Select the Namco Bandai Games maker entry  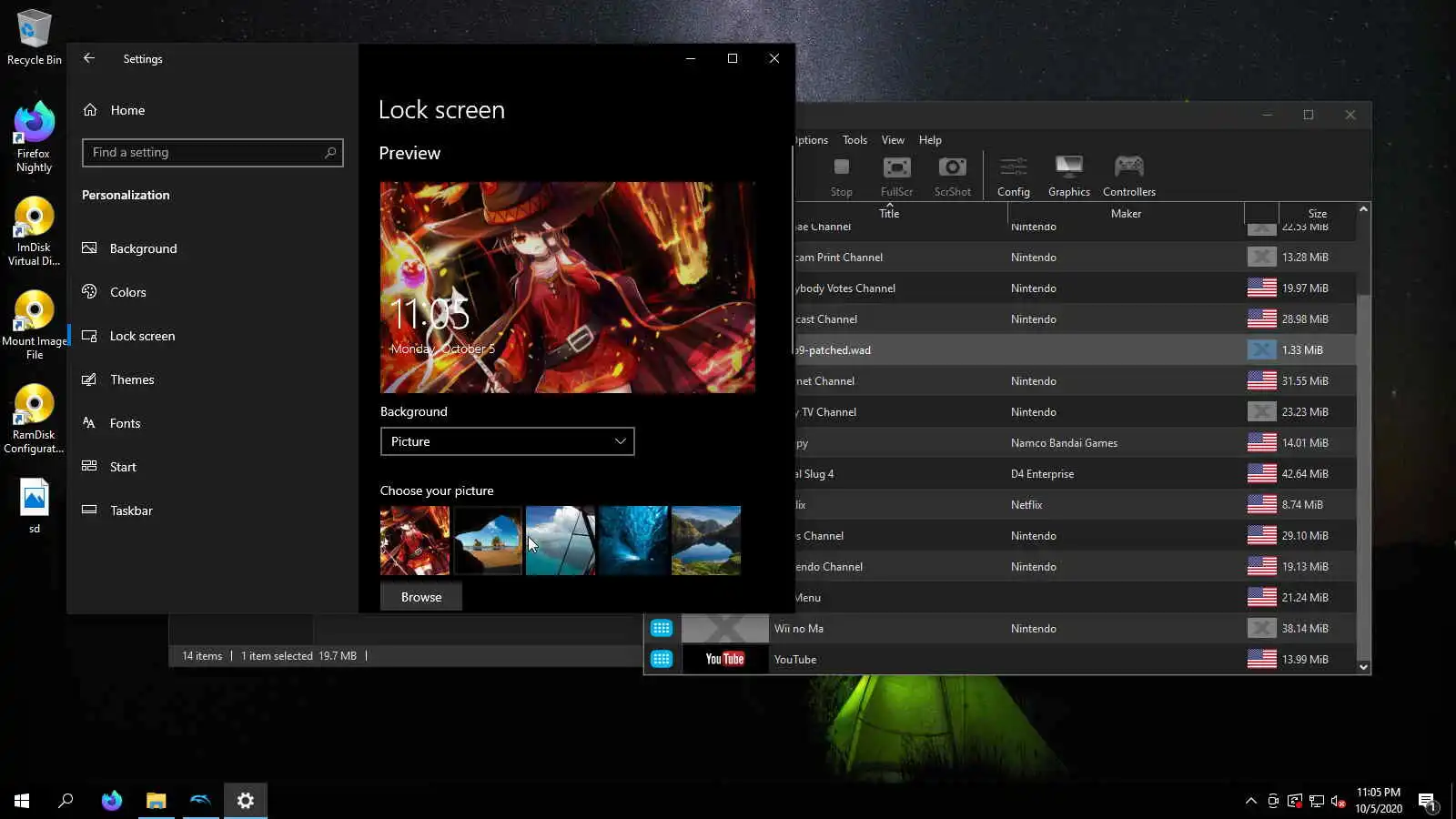[1064, 443]
